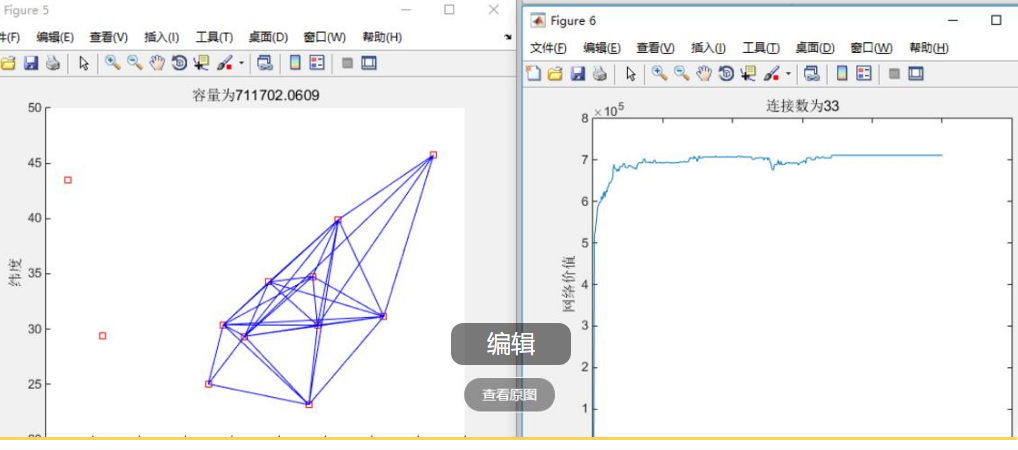Activate Rotate 3D tool in Figure 5
This screenshot has height=450, width=1018.
click(x=179, y=63)
